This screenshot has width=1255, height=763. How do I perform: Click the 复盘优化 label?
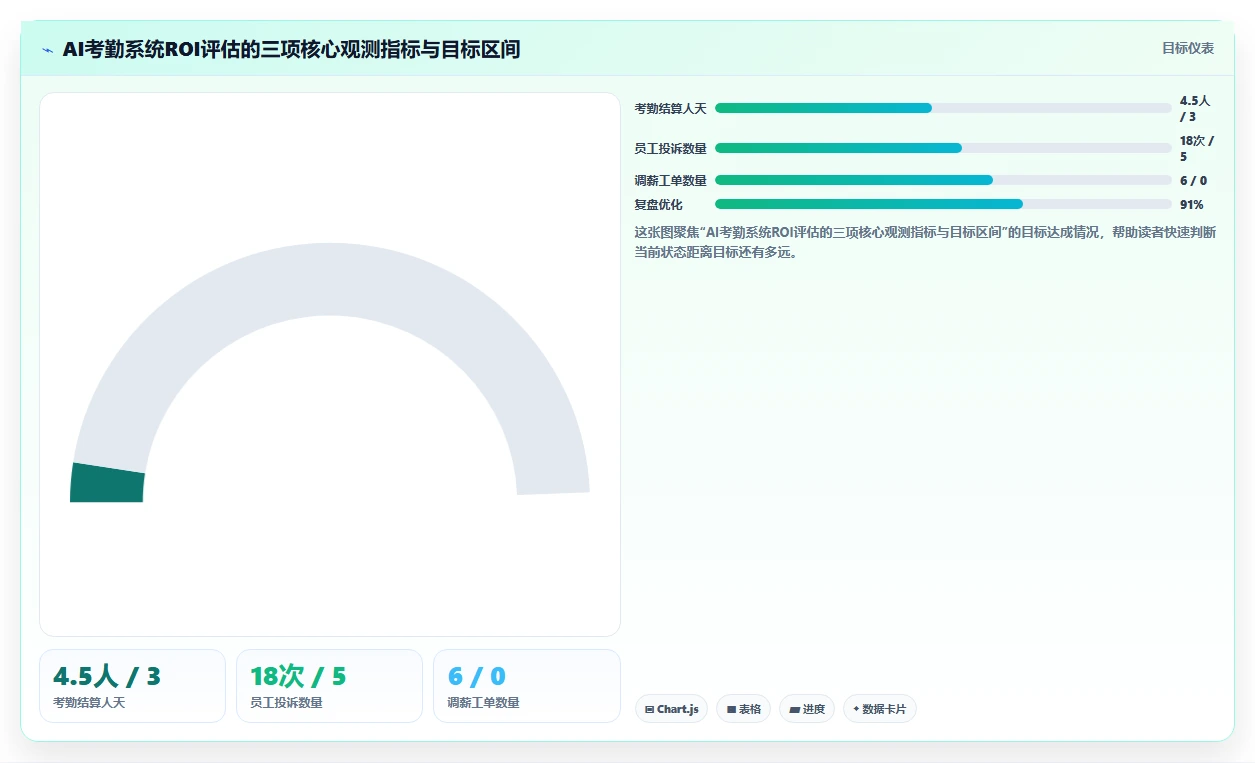pos(658,204)
